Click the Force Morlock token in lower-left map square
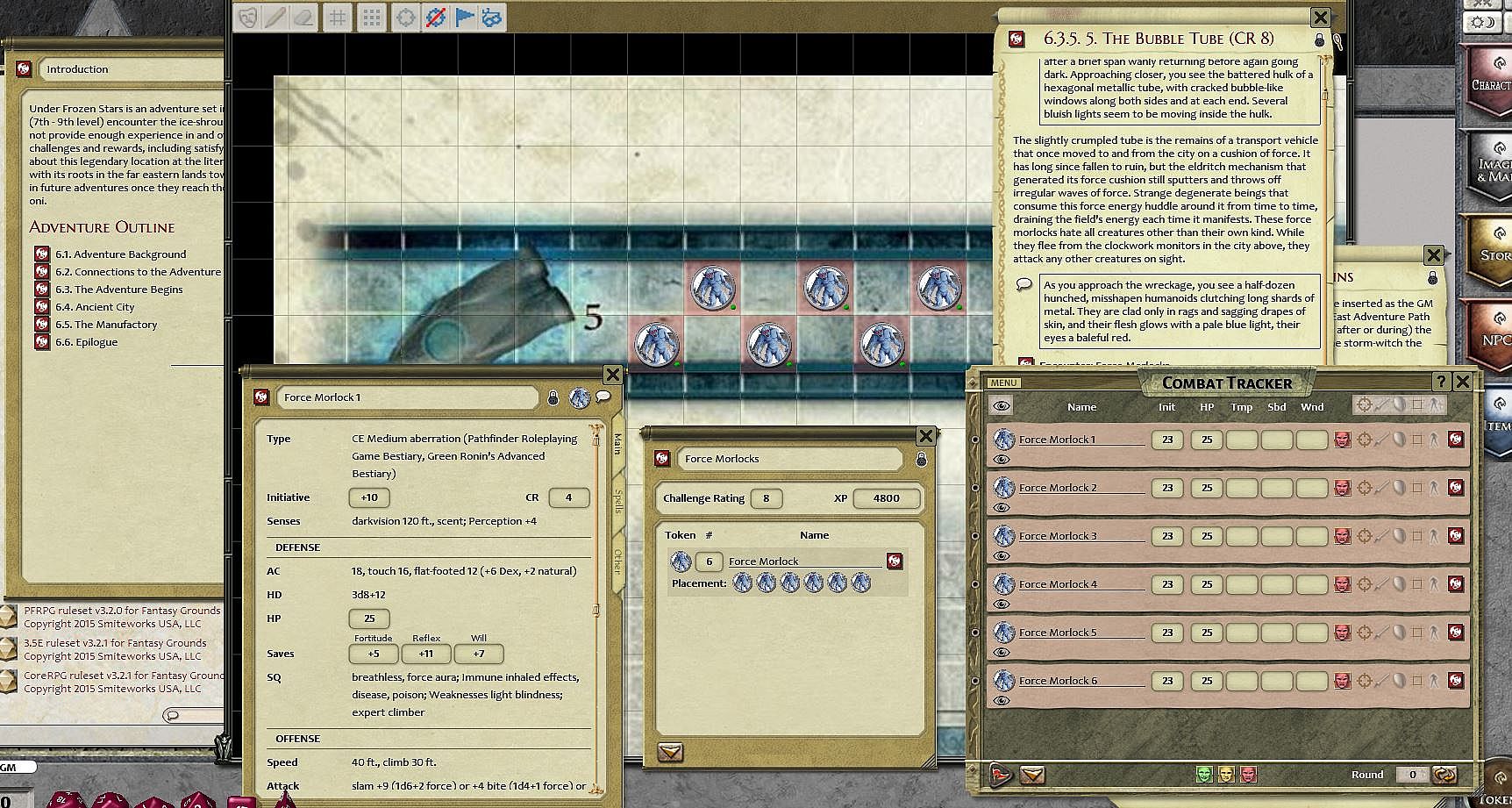 [x=657, y=343]
